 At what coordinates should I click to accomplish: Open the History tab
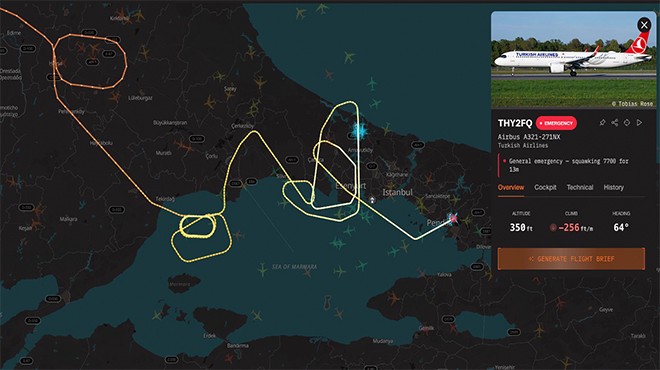point(613,187)
